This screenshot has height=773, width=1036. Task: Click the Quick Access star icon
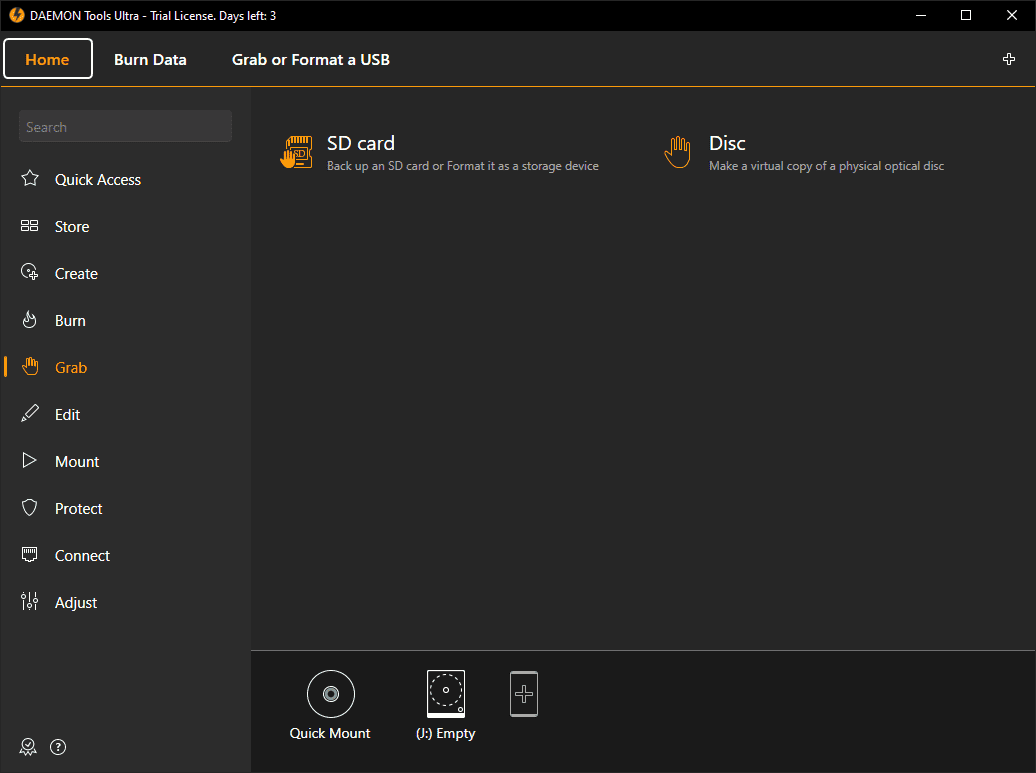pyautogui.click(x=30, y=178)
